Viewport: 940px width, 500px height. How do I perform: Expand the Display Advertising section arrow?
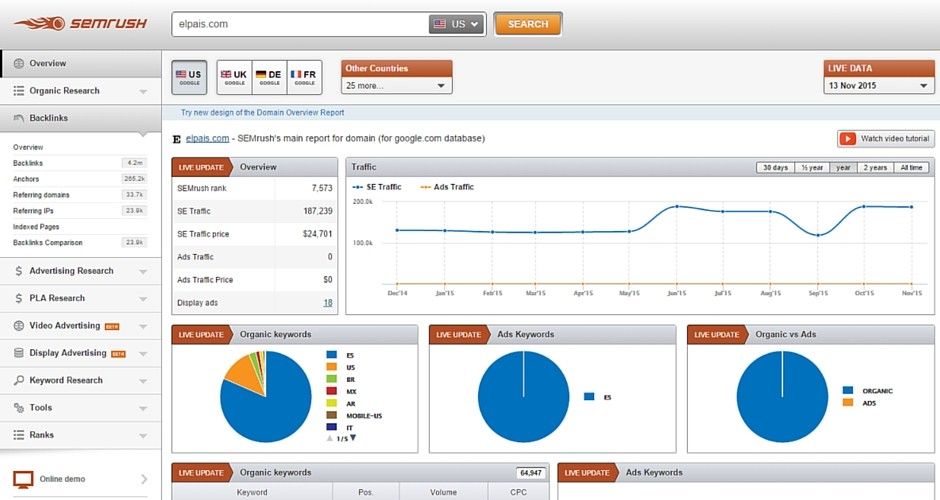[143, 354]
